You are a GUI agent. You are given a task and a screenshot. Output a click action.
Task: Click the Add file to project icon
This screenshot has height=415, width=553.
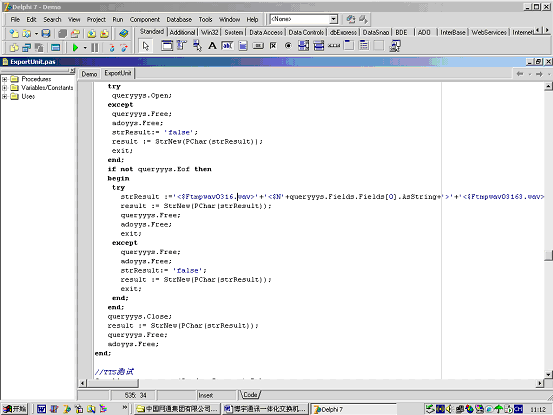pos(91,33)
